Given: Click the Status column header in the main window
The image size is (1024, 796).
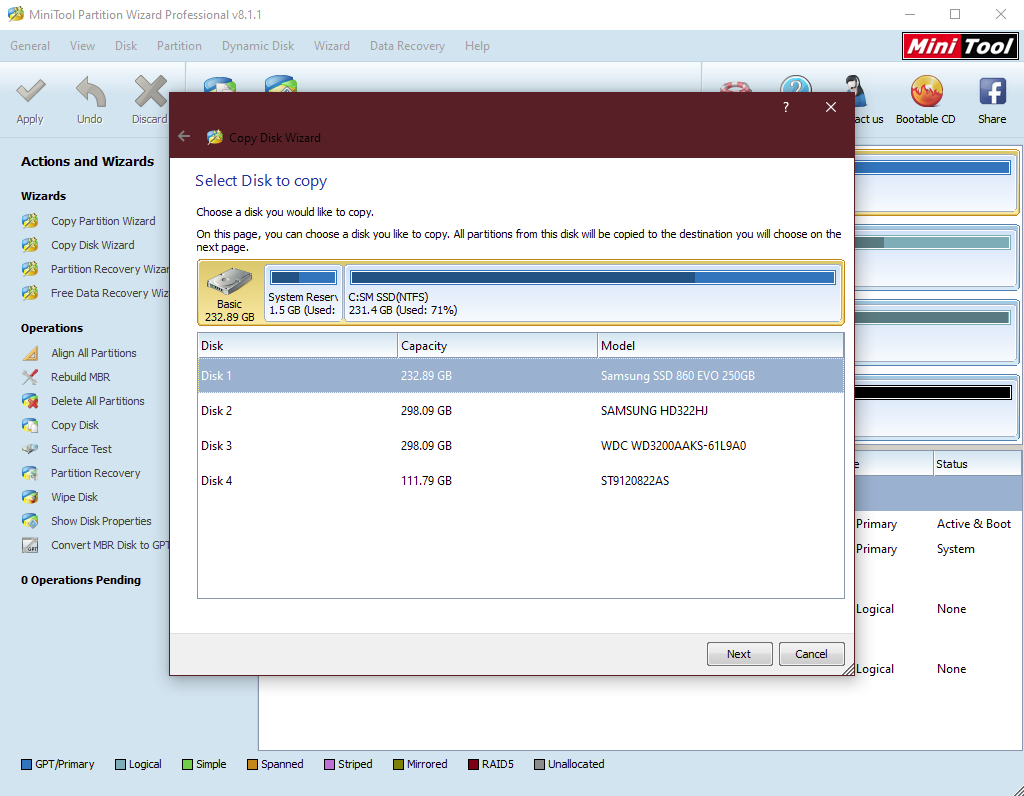Looking at the screenshot, I should click(x=976, y=464).
